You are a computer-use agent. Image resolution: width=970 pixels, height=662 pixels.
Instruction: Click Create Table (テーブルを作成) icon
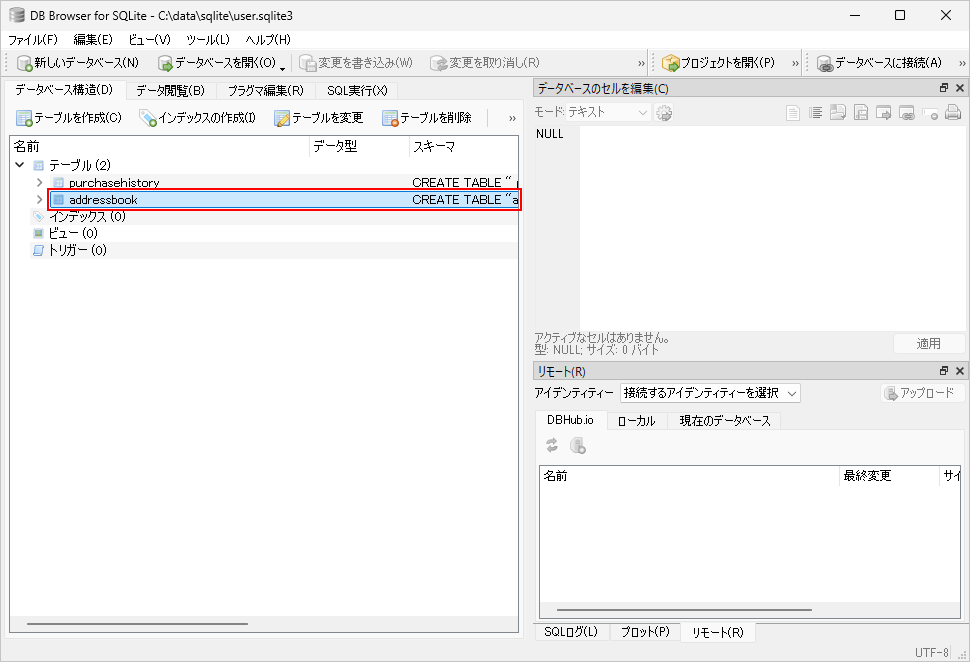click(25, 118)
